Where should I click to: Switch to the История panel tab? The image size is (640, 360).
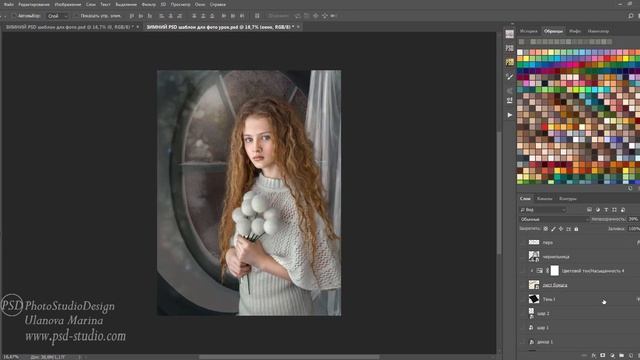[529, 31]
